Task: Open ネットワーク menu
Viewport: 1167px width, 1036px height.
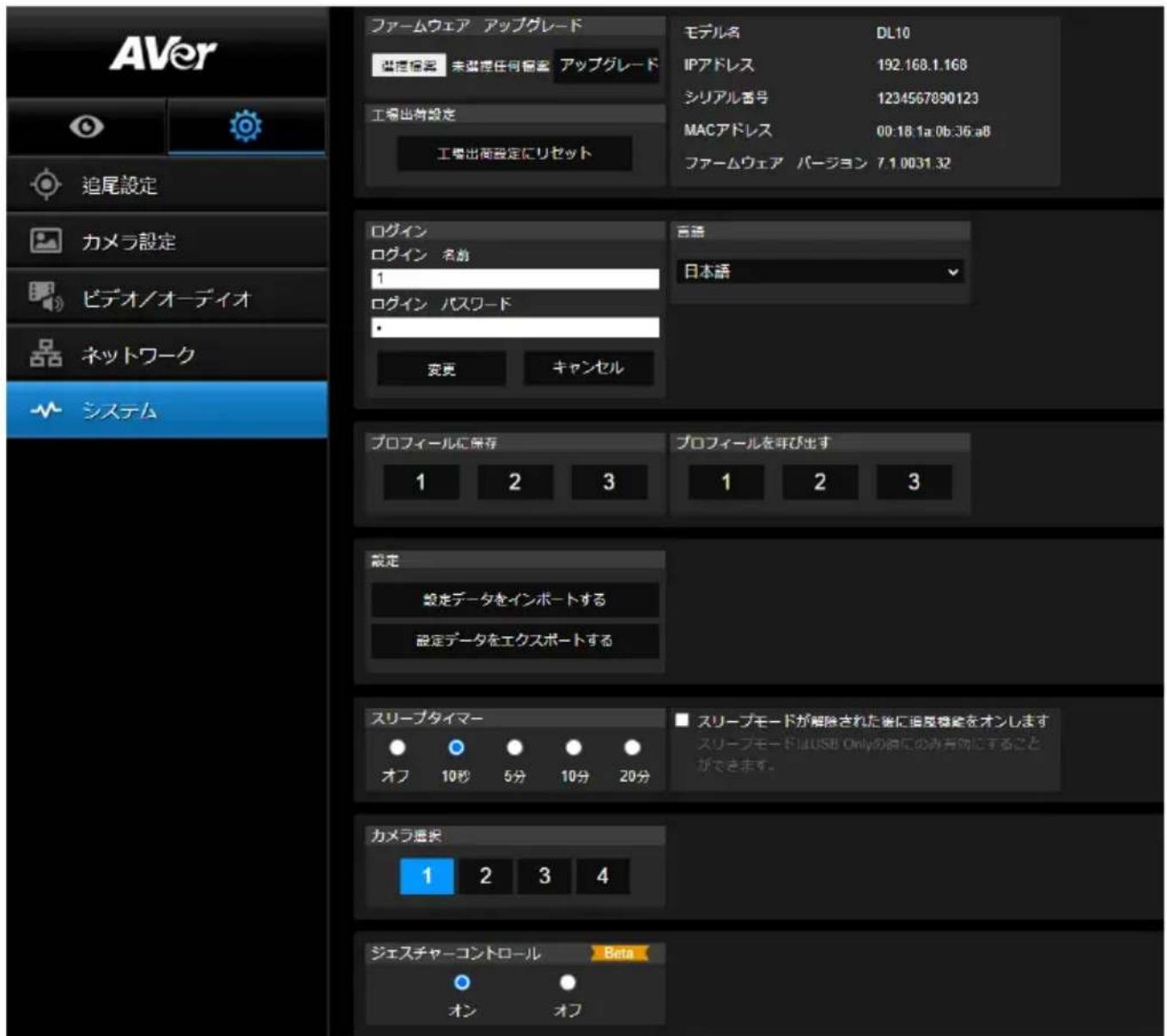Action: [x=167, y=354]
